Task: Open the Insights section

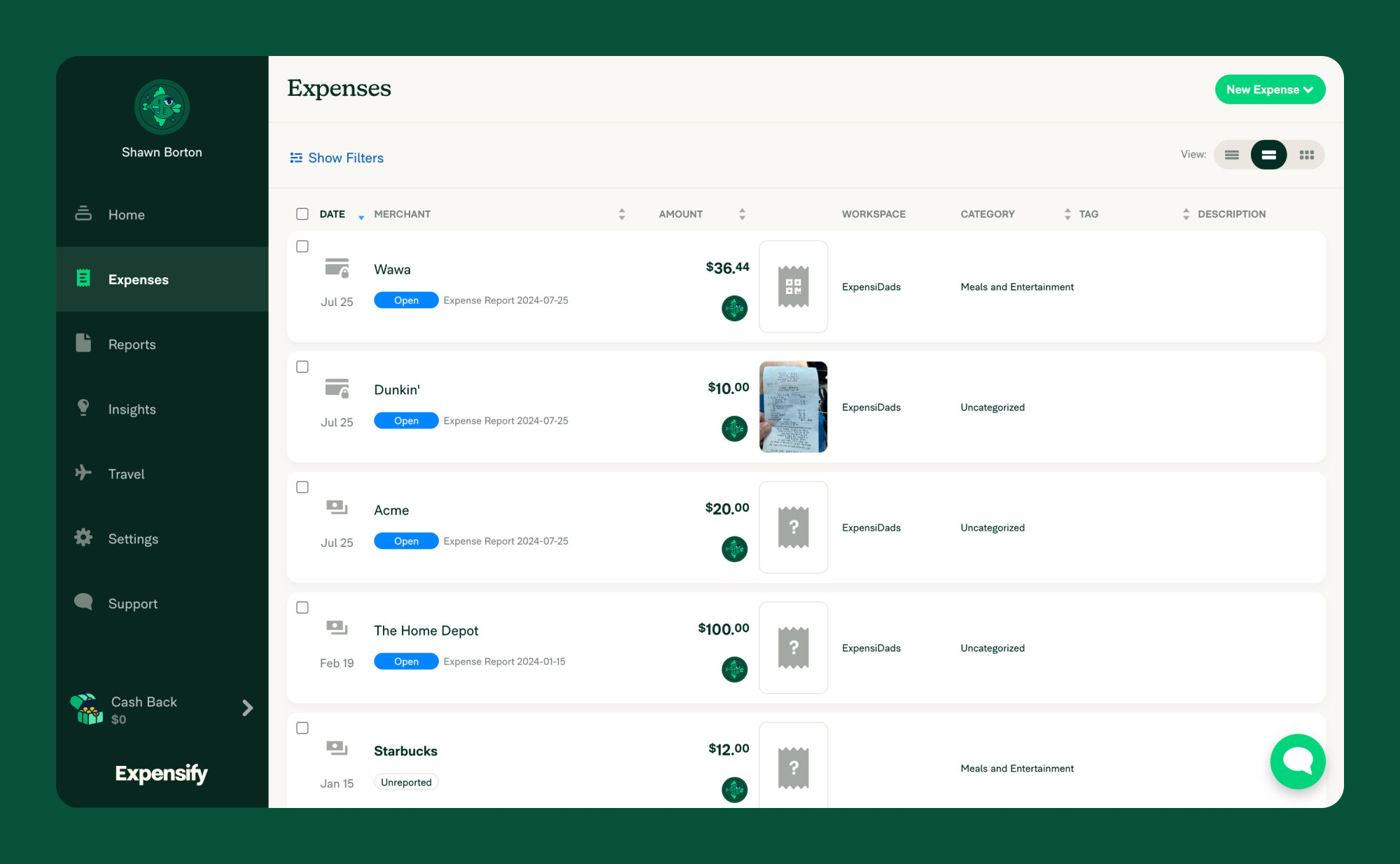Action: [x=162, y=409]
